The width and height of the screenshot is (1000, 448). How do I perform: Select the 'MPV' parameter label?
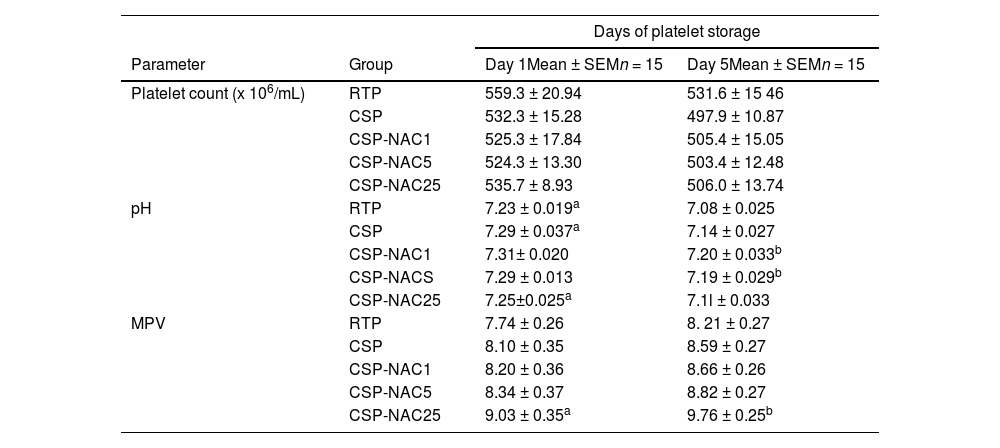coord(148,324)
